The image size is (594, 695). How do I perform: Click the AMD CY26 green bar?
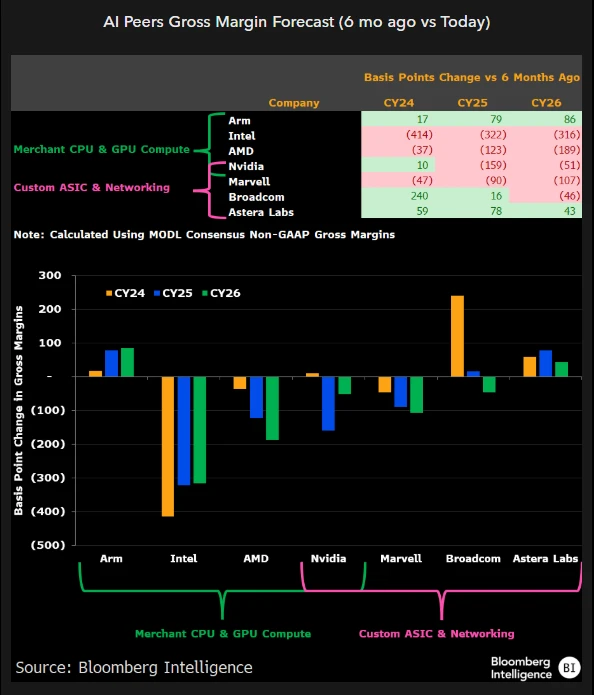pos(272,408)
